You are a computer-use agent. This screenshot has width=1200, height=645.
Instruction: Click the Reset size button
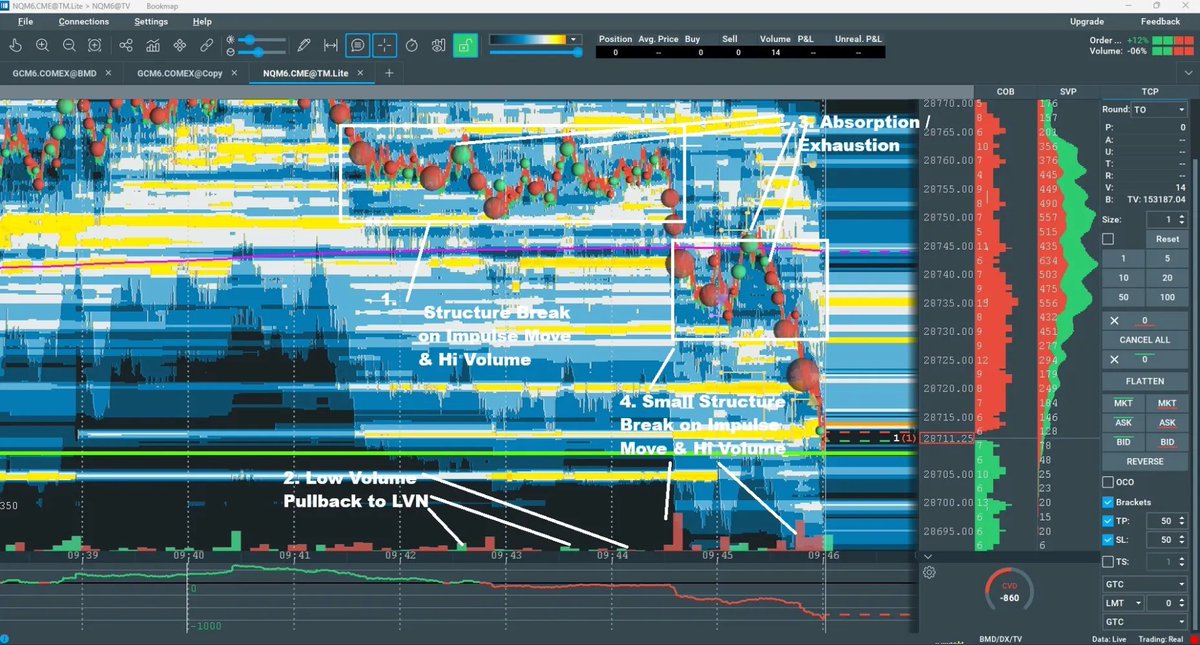(x=1166, y=239)
